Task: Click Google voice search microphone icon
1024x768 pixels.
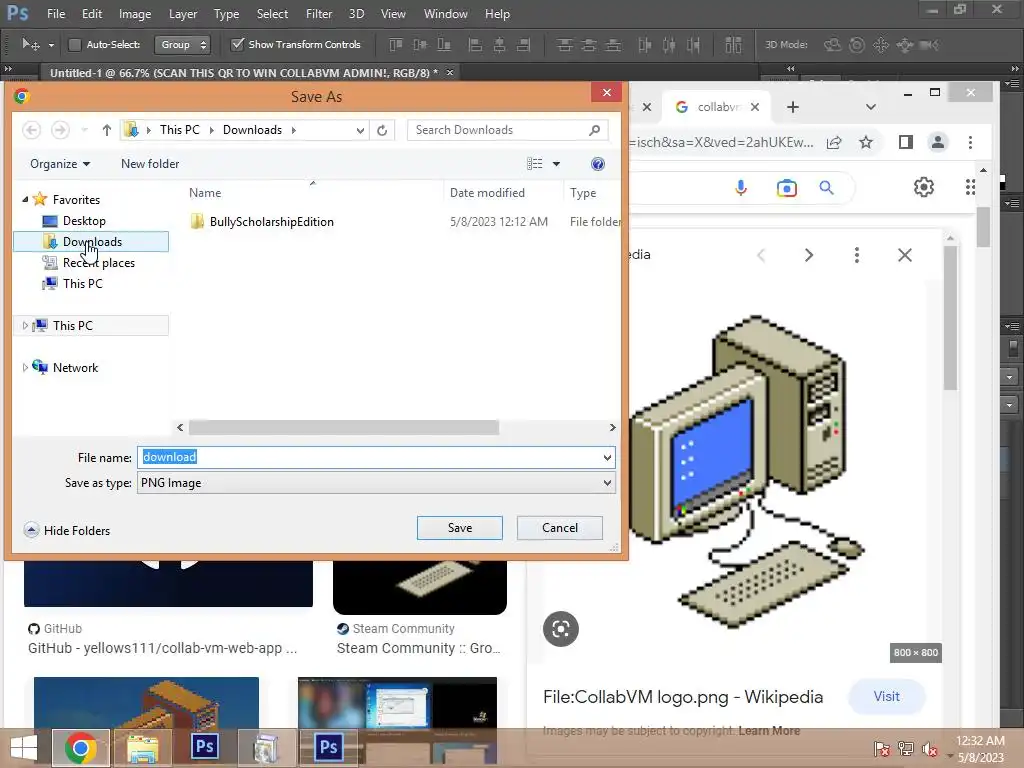Action: pyautogui.click(x=741, y=188)
